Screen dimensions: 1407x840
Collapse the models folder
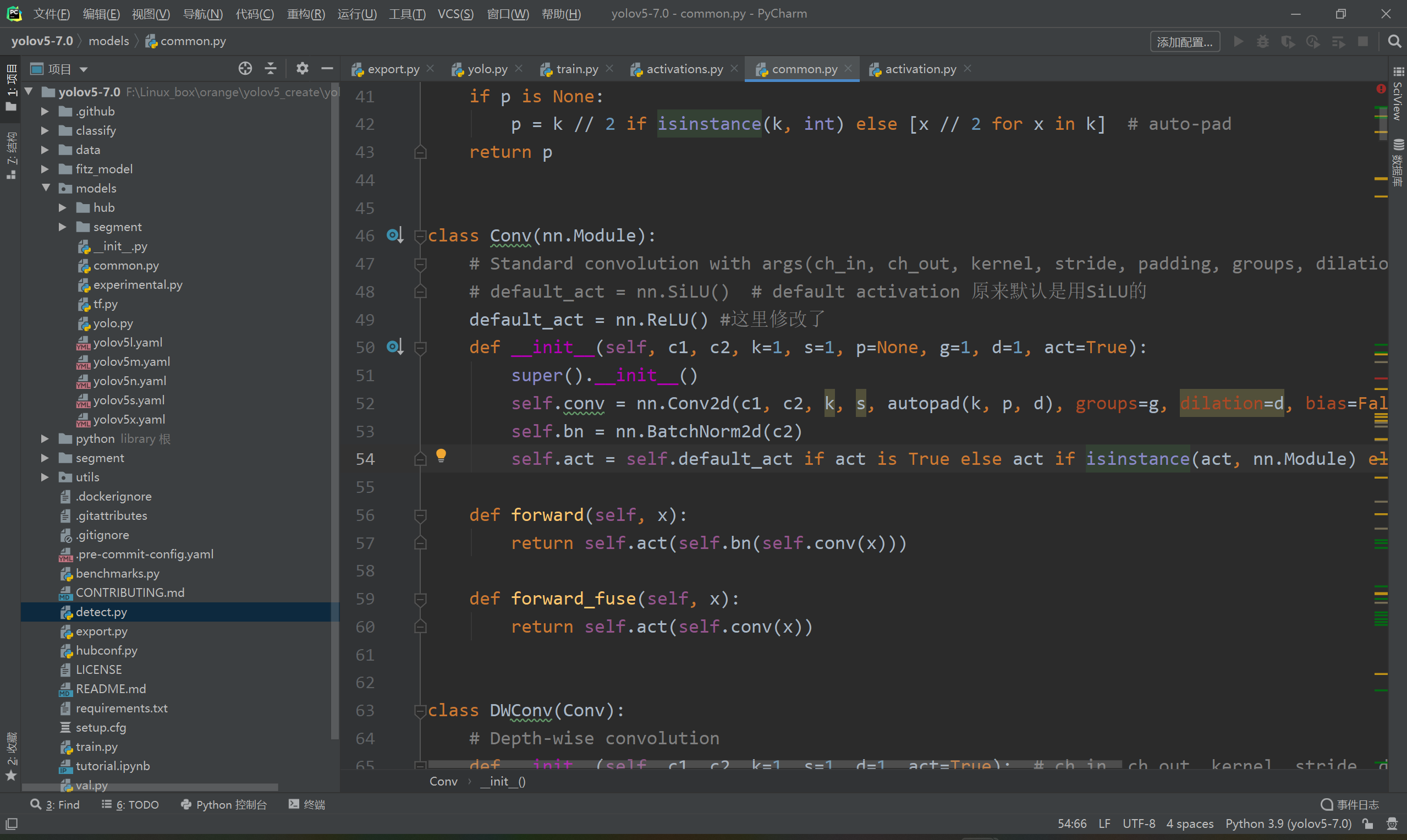[x=46, y=188]
